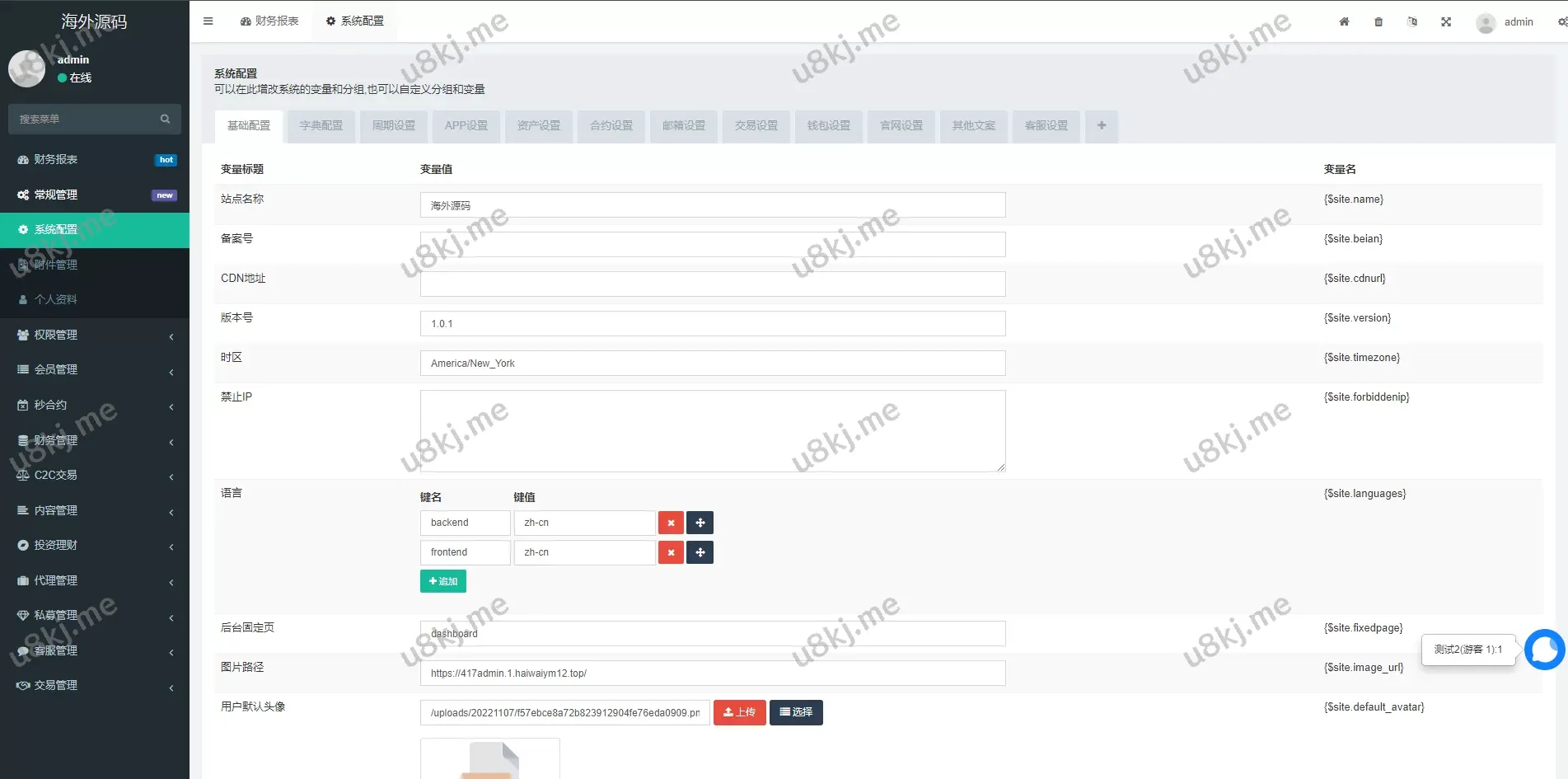Switch to the APP设置 tab

coord(466,126)
